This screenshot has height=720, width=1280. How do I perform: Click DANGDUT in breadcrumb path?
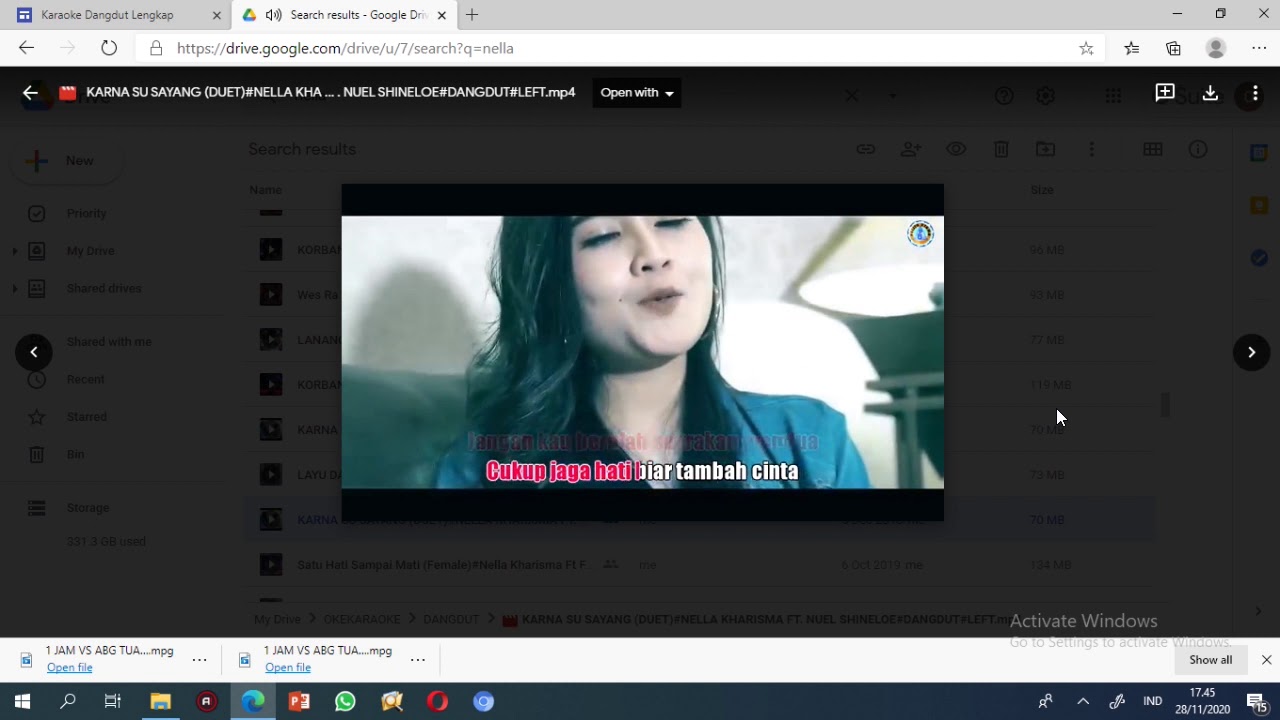click(451, 620)
